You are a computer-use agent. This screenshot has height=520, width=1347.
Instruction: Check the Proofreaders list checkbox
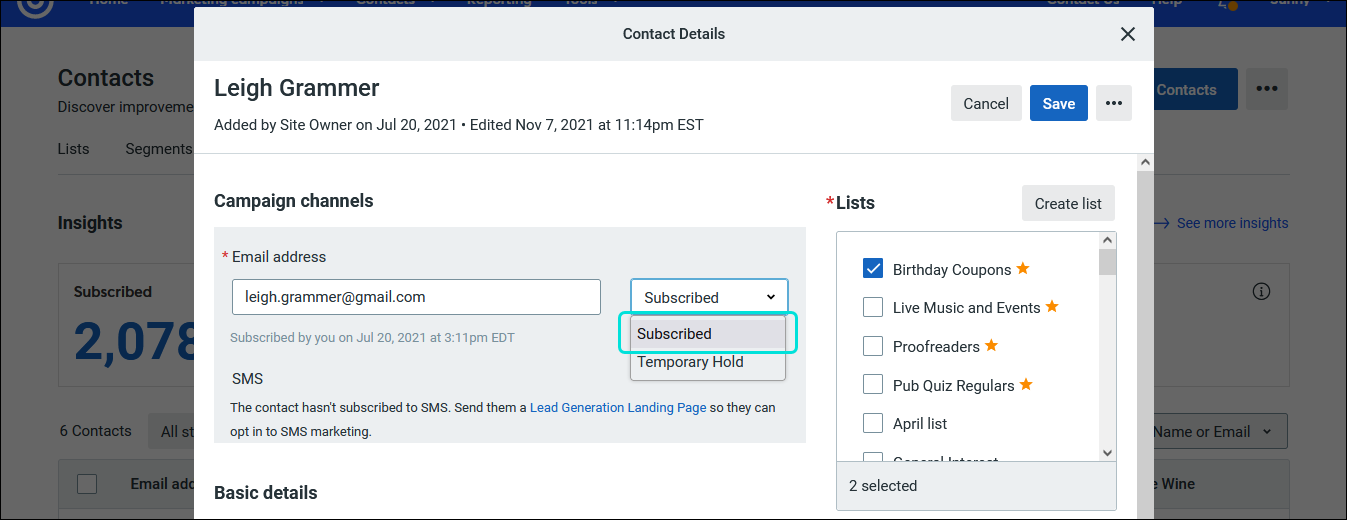point(873,346)
